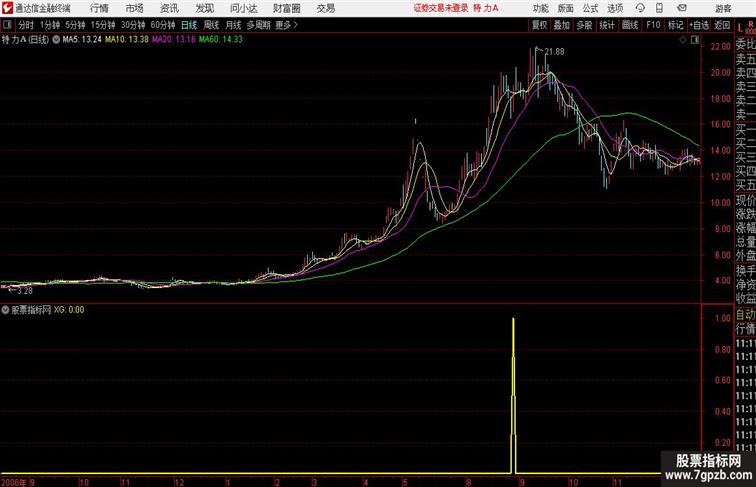Click the MA60: 14.33 indicator value
The height and width of the screenshot is (487, 756).
pos(221,40)
